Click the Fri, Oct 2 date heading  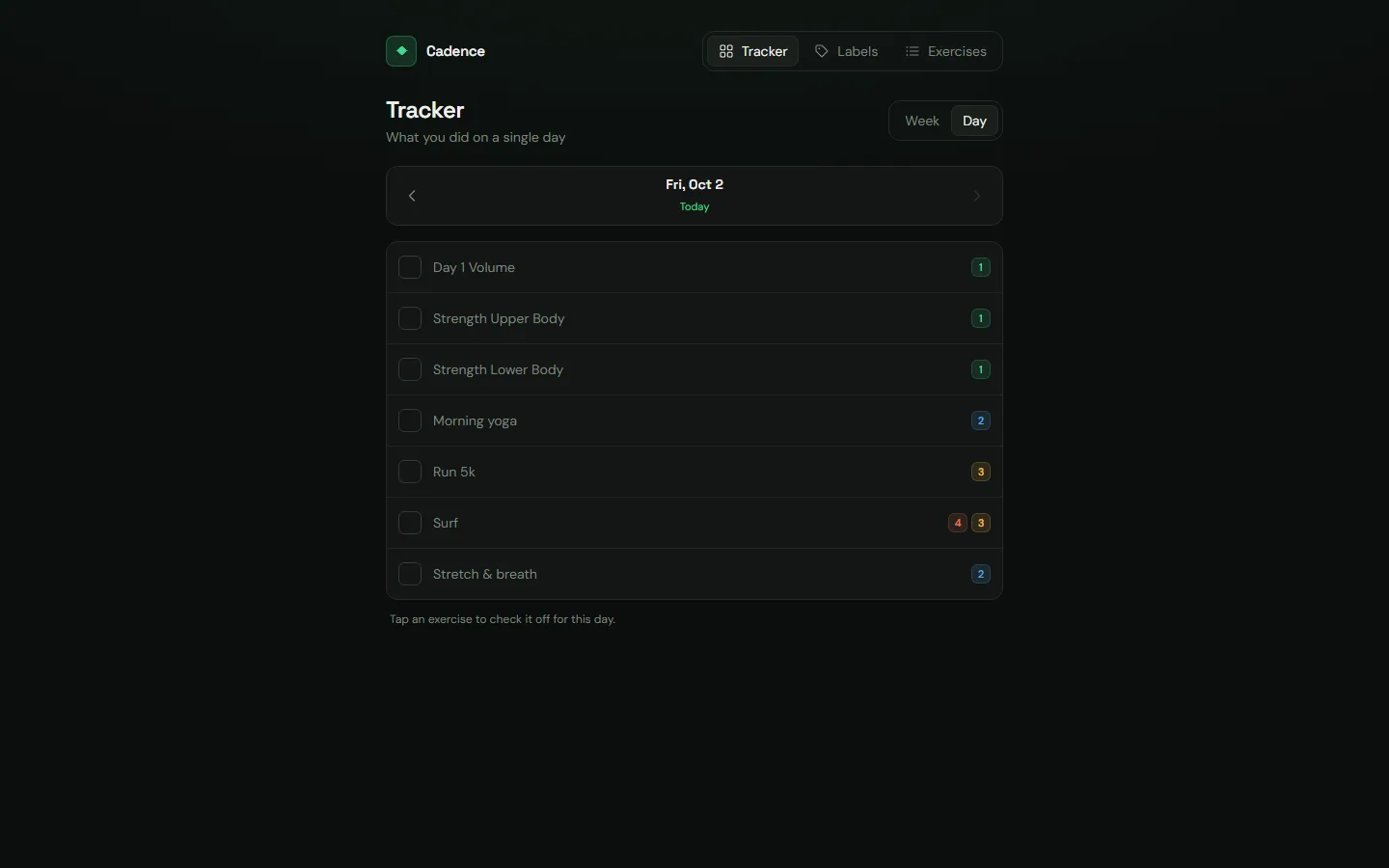pyautogui.click(x=694, y=184)
